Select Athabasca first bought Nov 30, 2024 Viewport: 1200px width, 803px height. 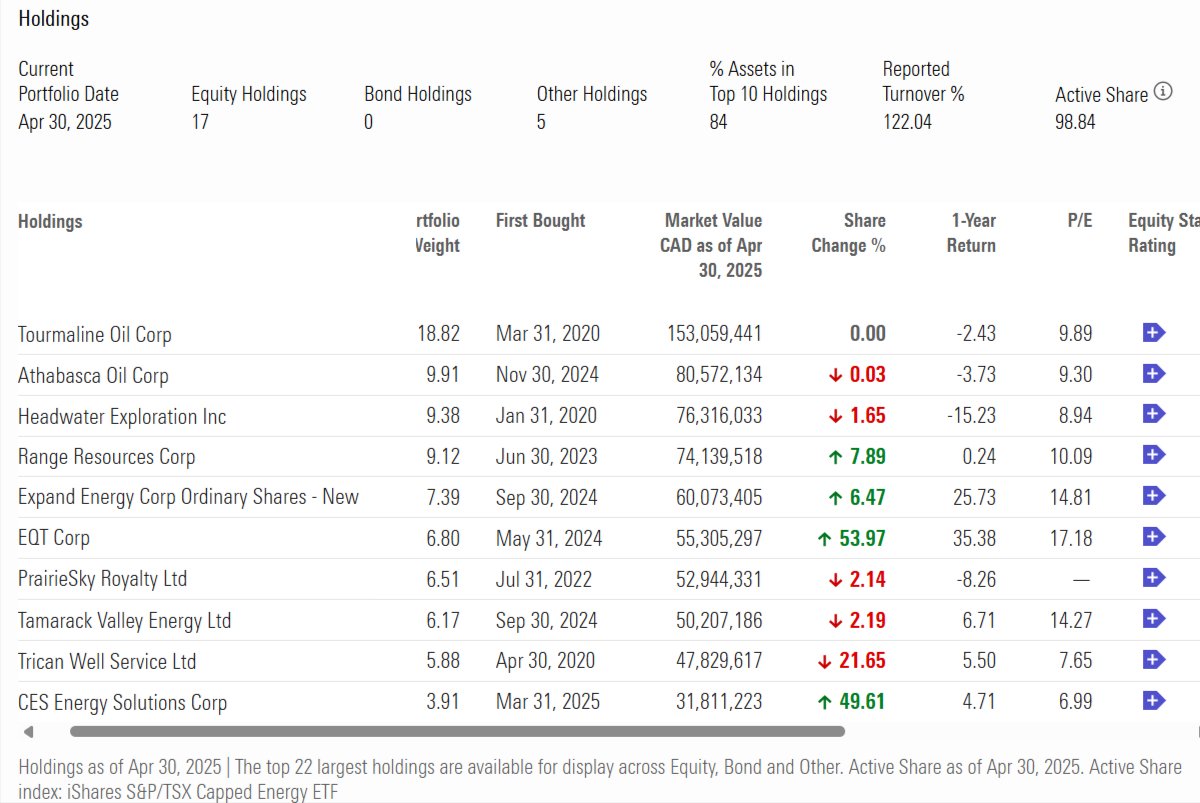coord(547,375)
